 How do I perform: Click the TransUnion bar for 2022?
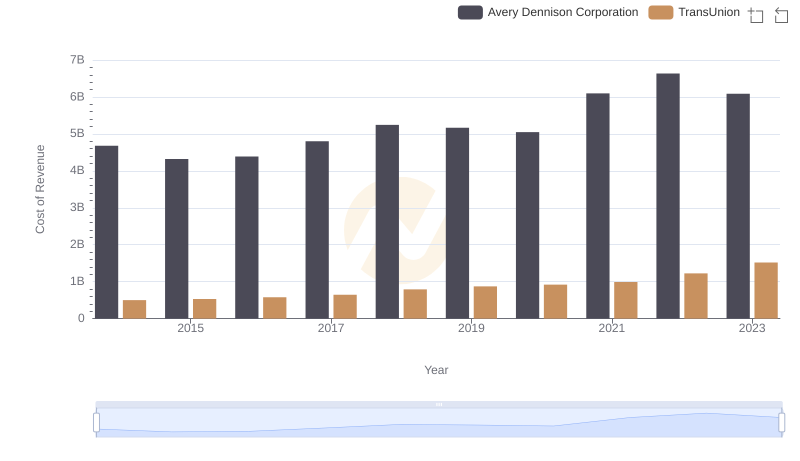pyautogui.click(x=696, y=296)
